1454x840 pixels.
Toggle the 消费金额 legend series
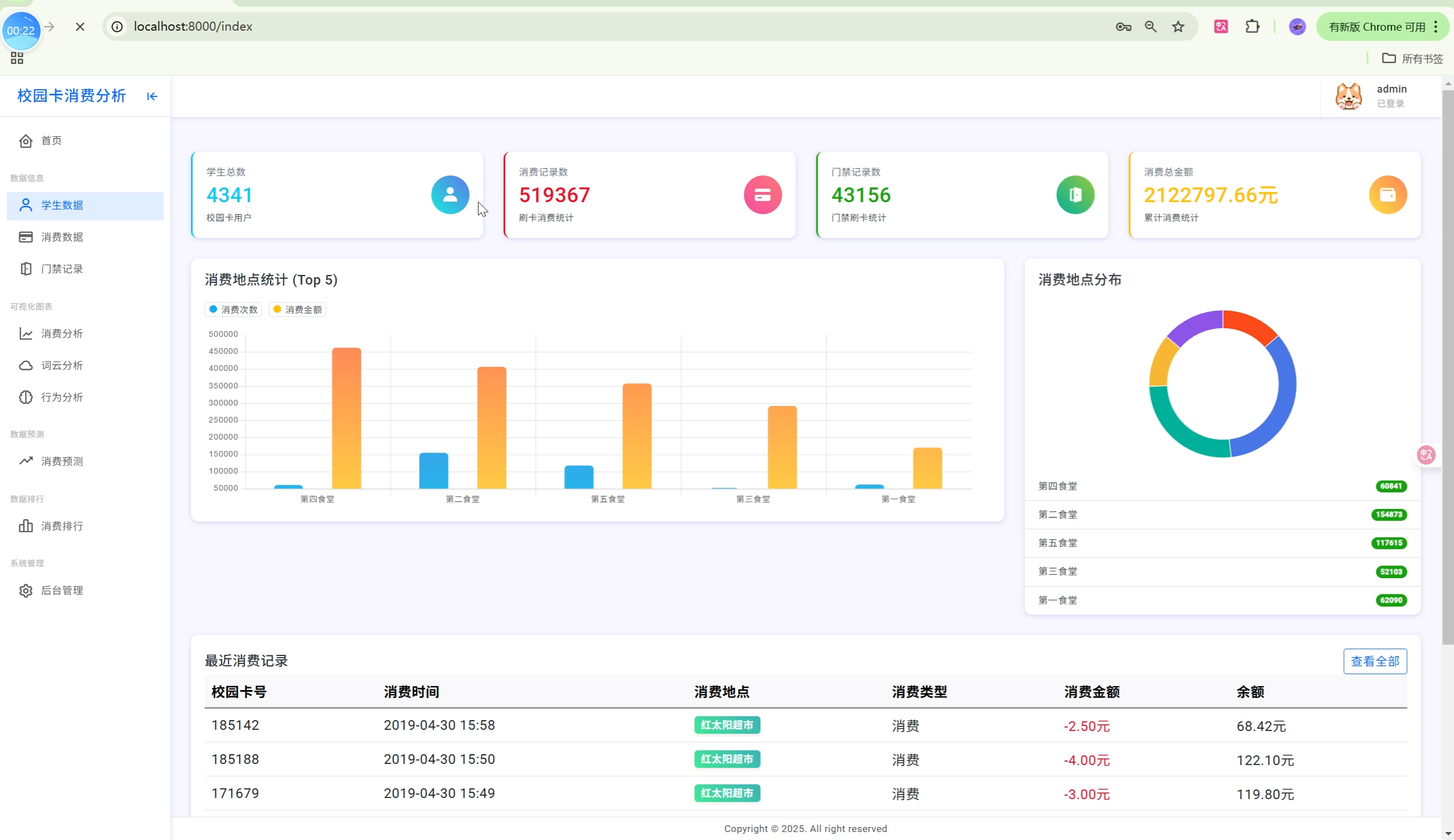(x=298, y=310)
